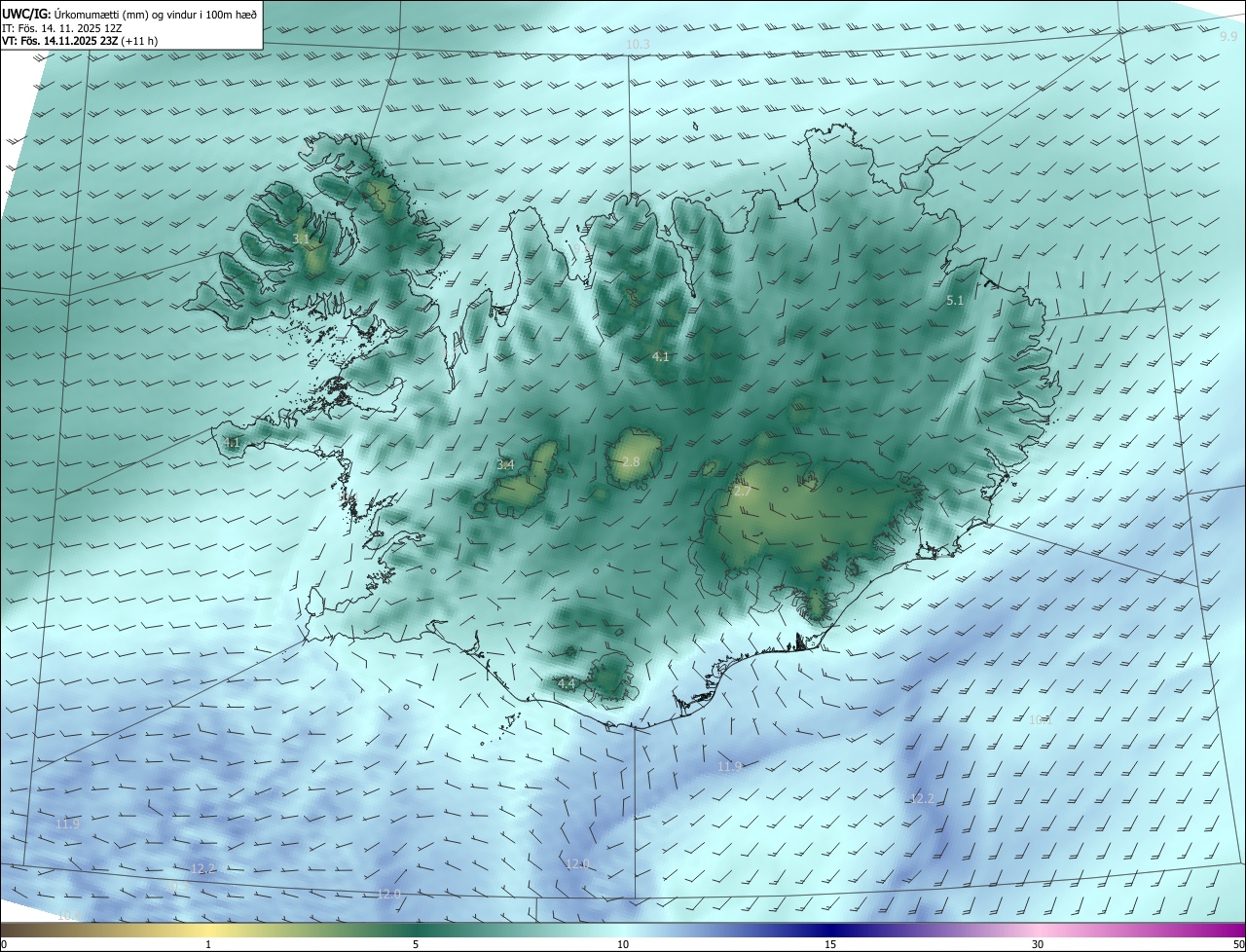Click the 5.1 value in East Iceland
Viewport: 1246px width, 952px height.
click(x=955, y=301)
